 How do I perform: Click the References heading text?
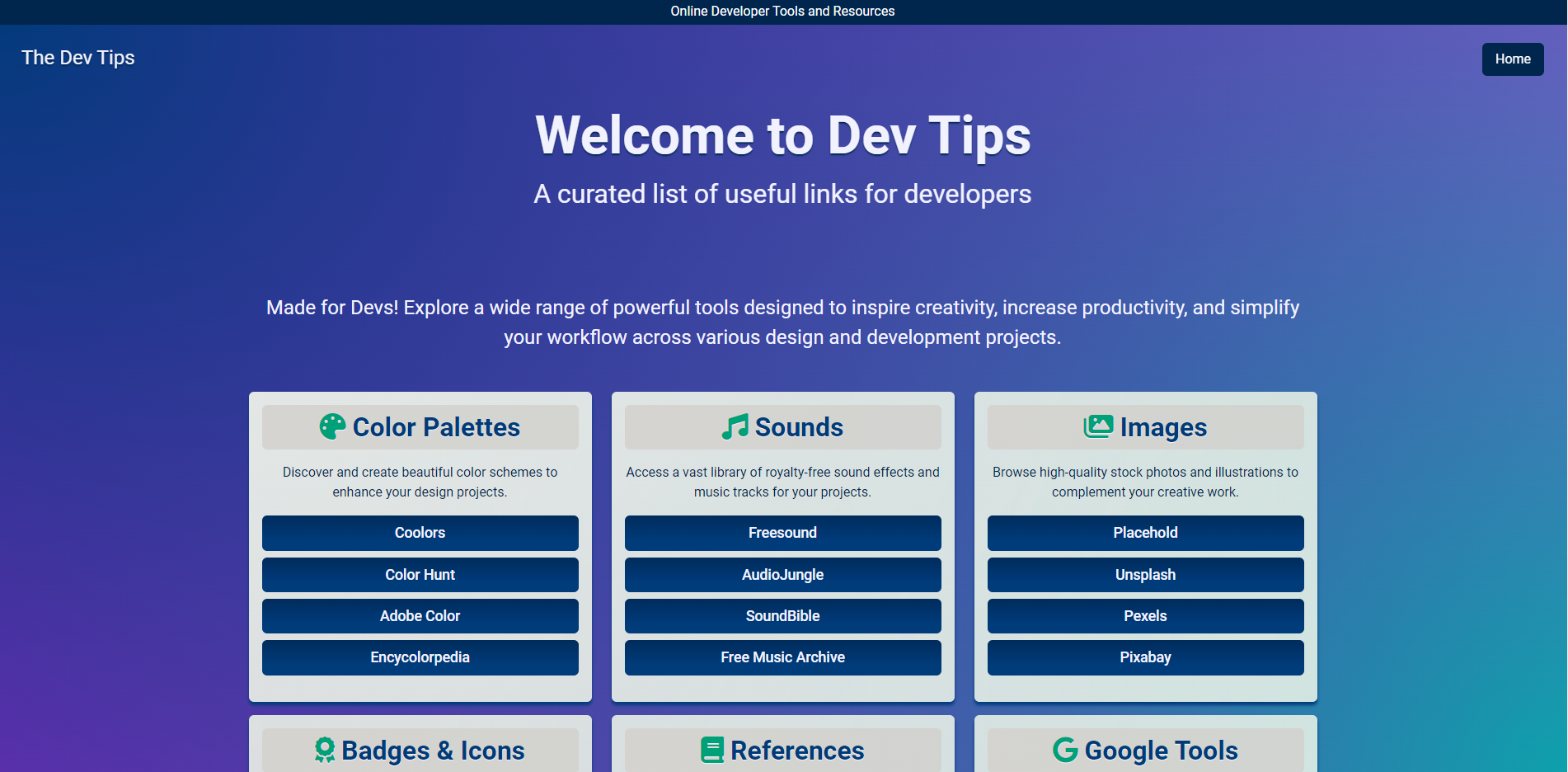coord(797,751)
